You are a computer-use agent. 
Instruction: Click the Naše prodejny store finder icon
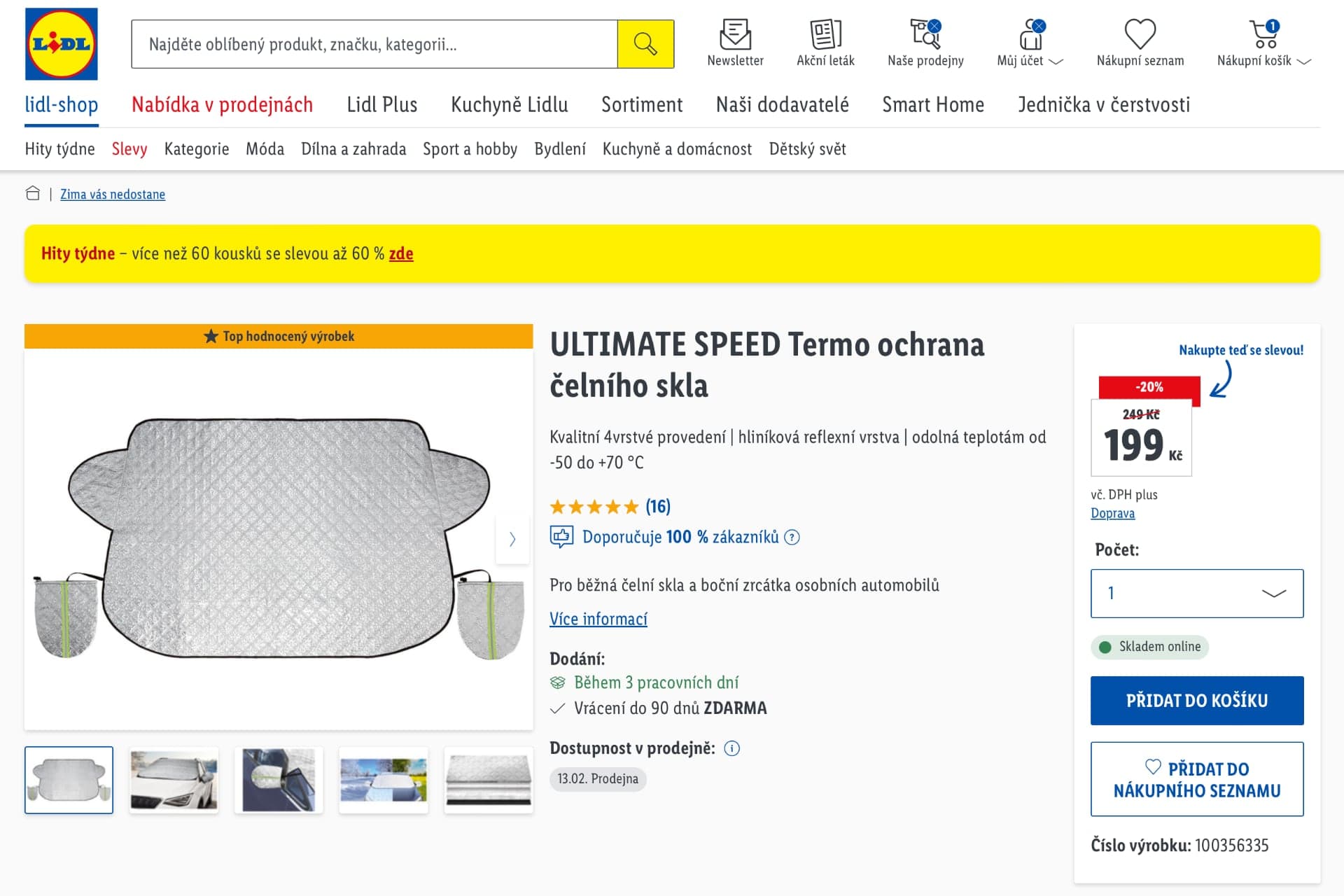tap(924, 34)
